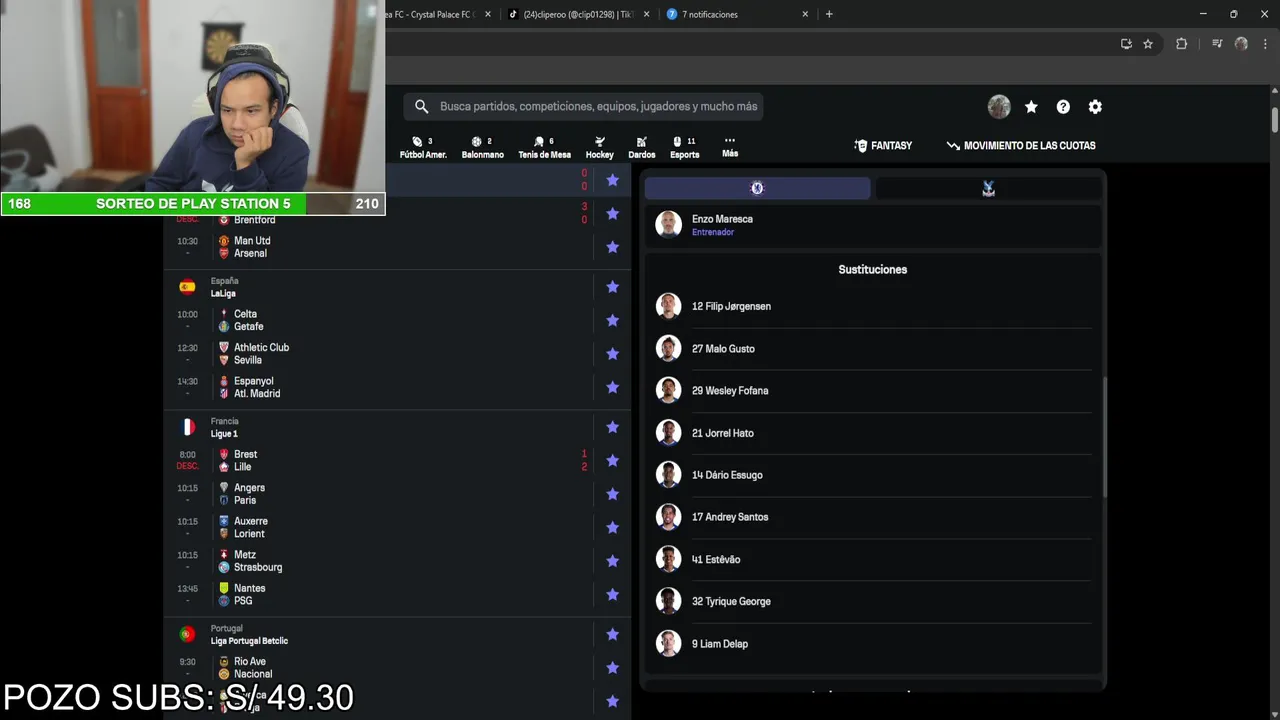Open the Dardos sport category
1280x720 pixels.
[641, 147]
